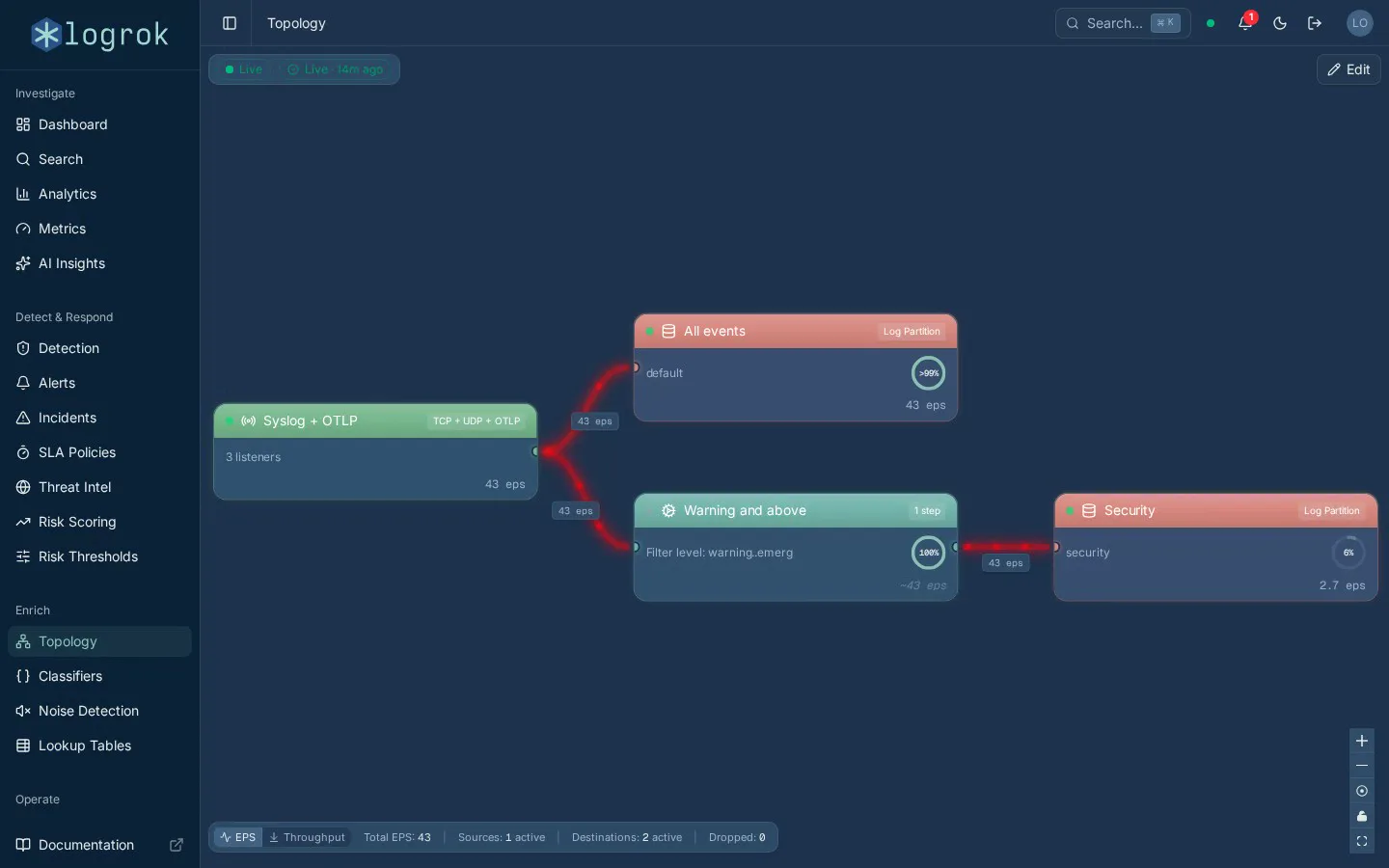The width and height of the screenshot is (1389, 868).
Task: Open AI Insights page
Action: coord(100,263)
